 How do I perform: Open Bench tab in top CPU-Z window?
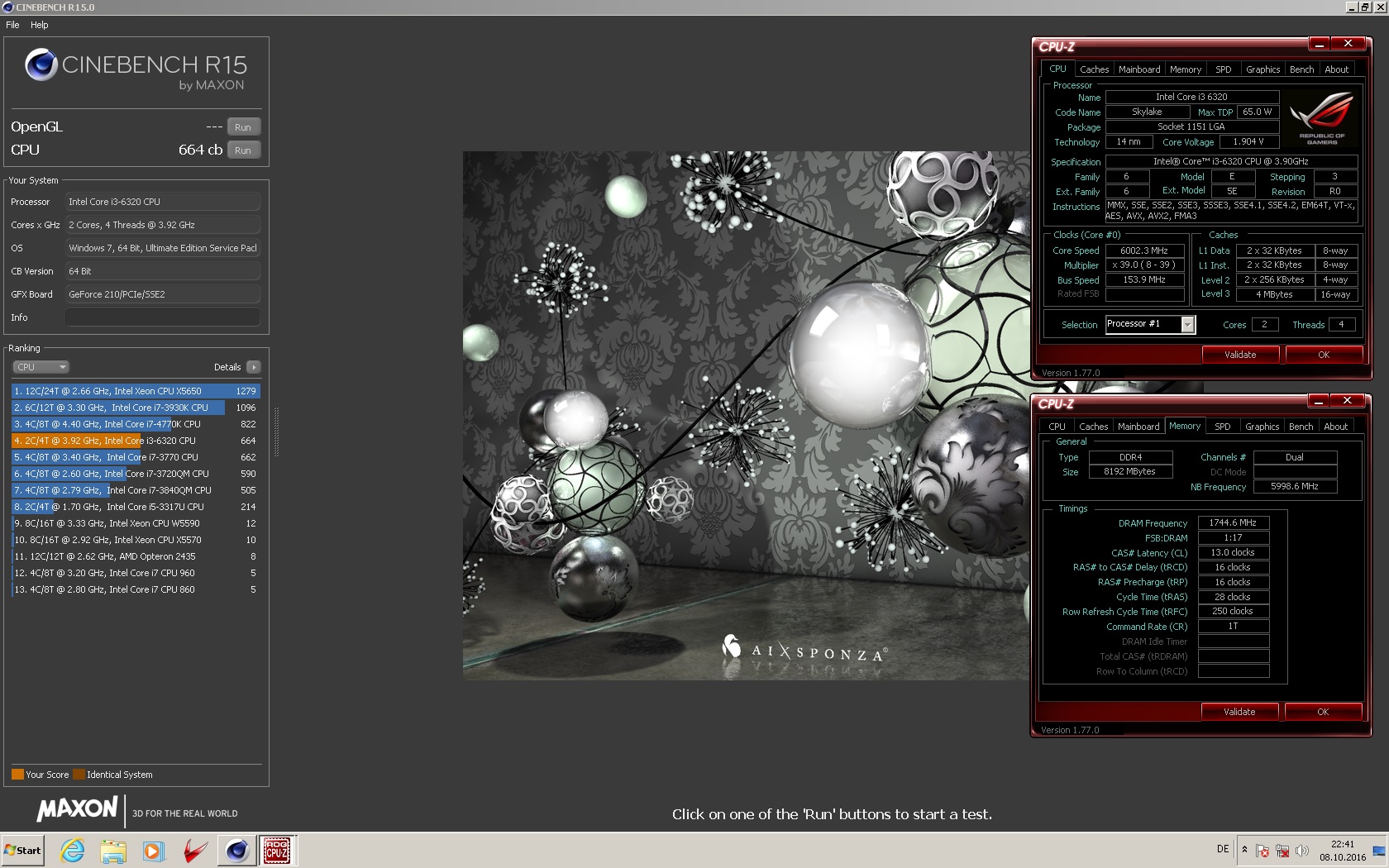pyautogui.click(x=1302, y=69)
